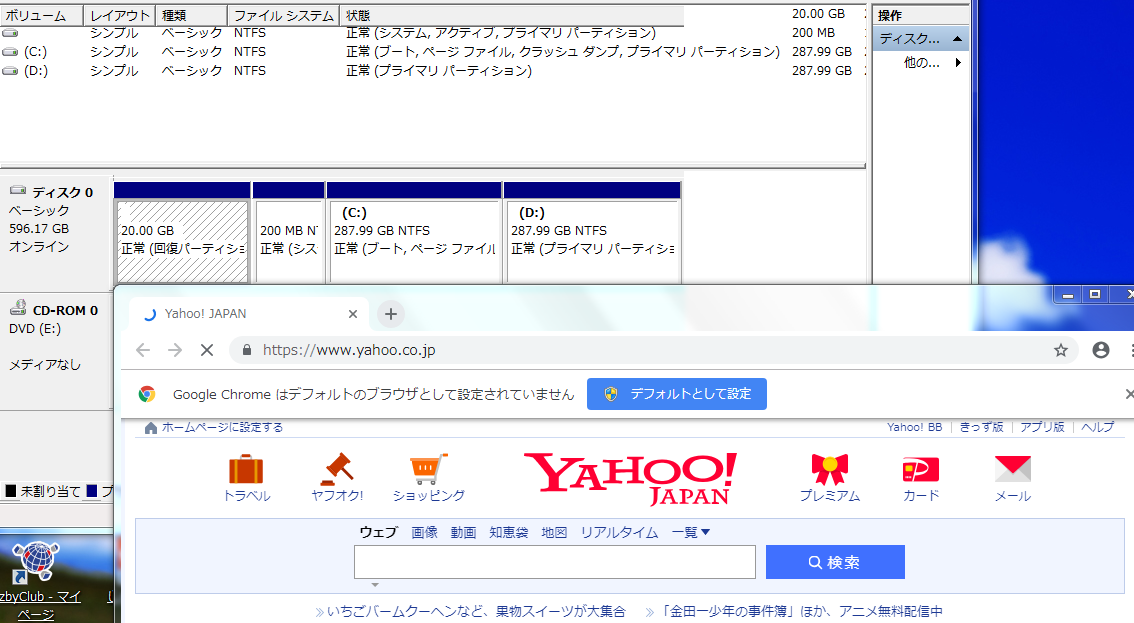
Task: Stop page loading with the X button
Action: [x=207, y=350]
